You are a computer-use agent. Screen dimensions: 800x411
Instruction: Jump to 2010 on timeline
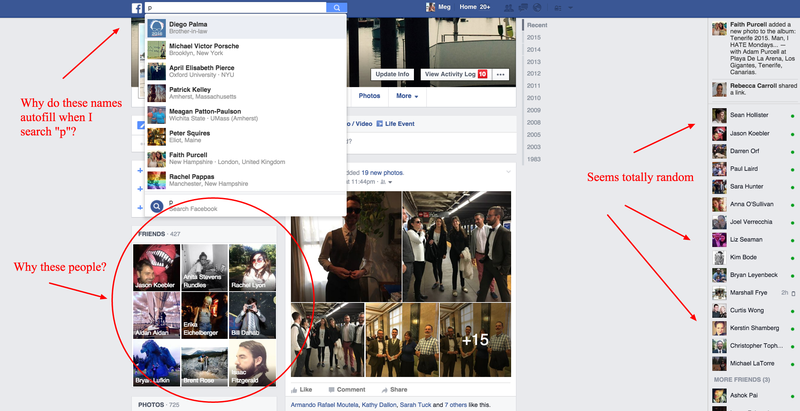534,98
